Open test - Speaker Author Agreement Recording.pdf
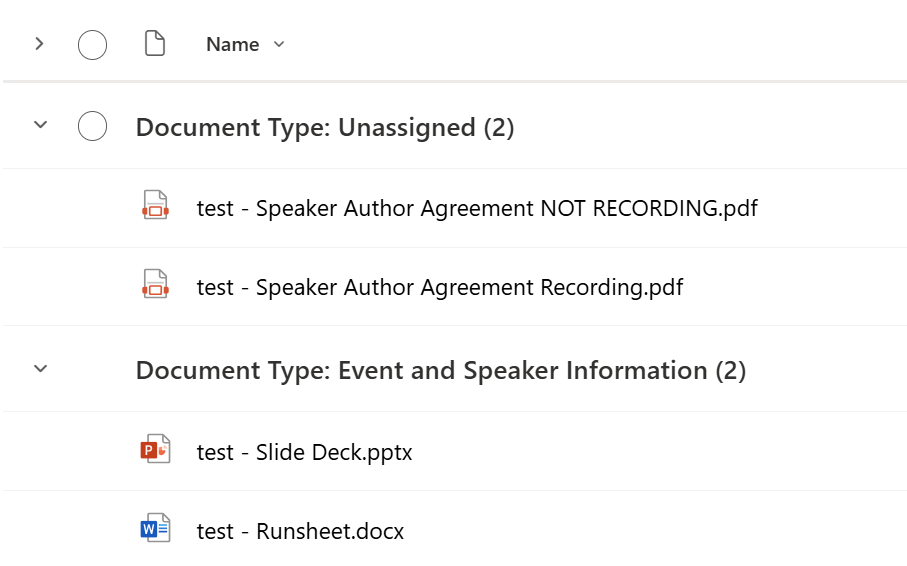 click(x=440, y=287)
